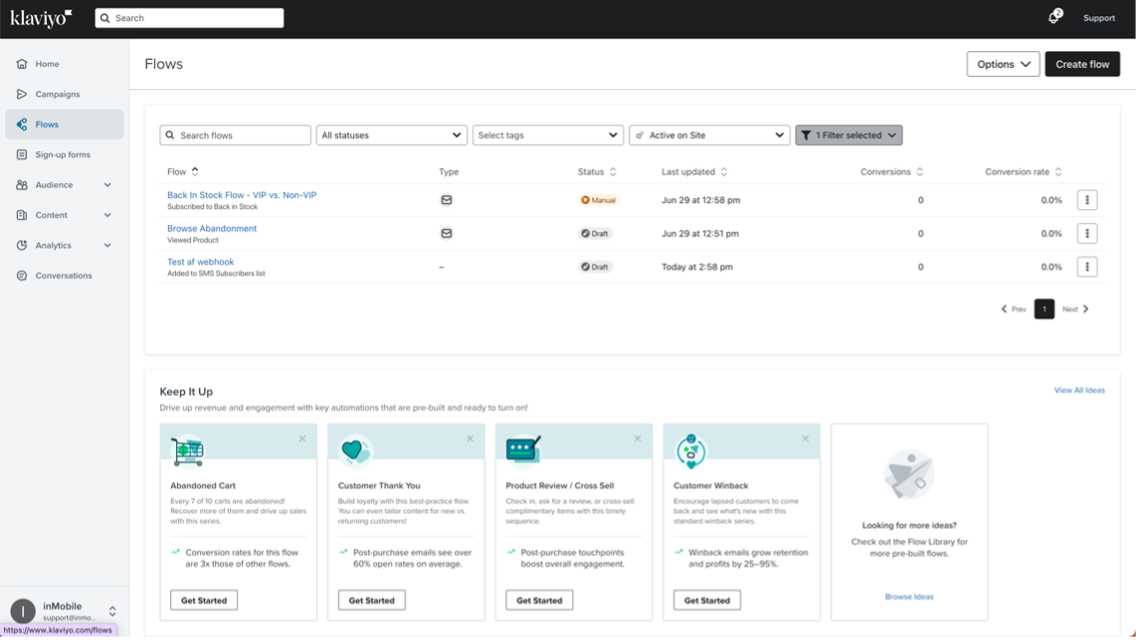Click the Abandoned Cart shopping cart illustration

[x=187, y=451]
